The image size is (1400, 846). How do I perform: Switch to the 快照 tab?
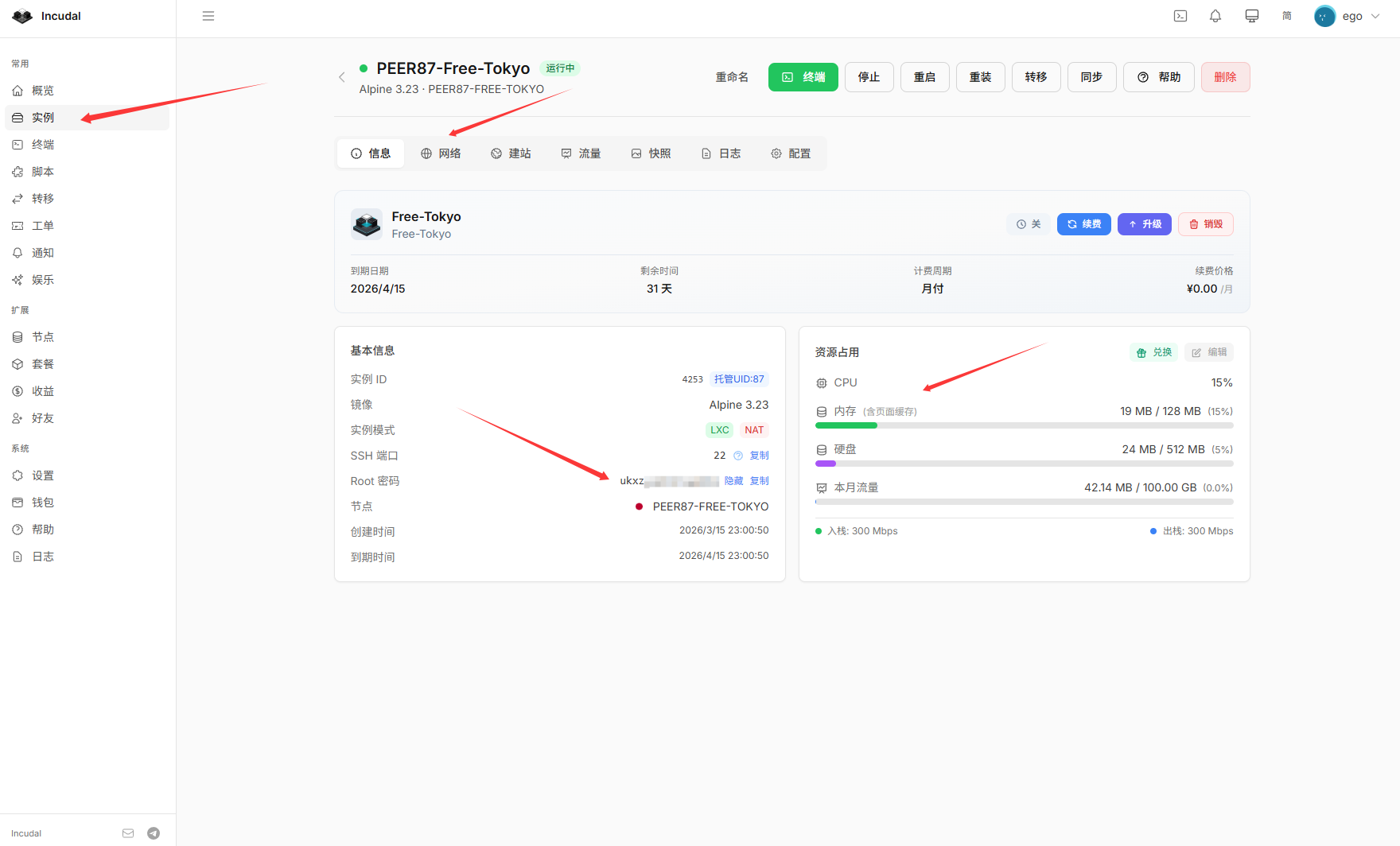click(x=651, y=153)
